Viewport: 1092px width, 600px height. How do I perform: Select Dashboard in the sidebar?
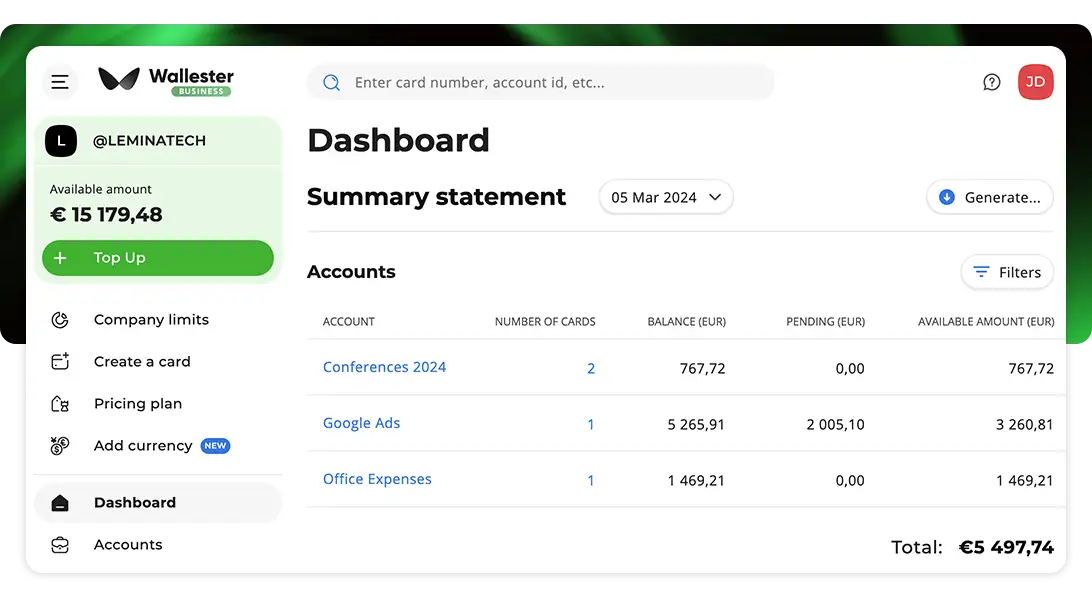158,503
